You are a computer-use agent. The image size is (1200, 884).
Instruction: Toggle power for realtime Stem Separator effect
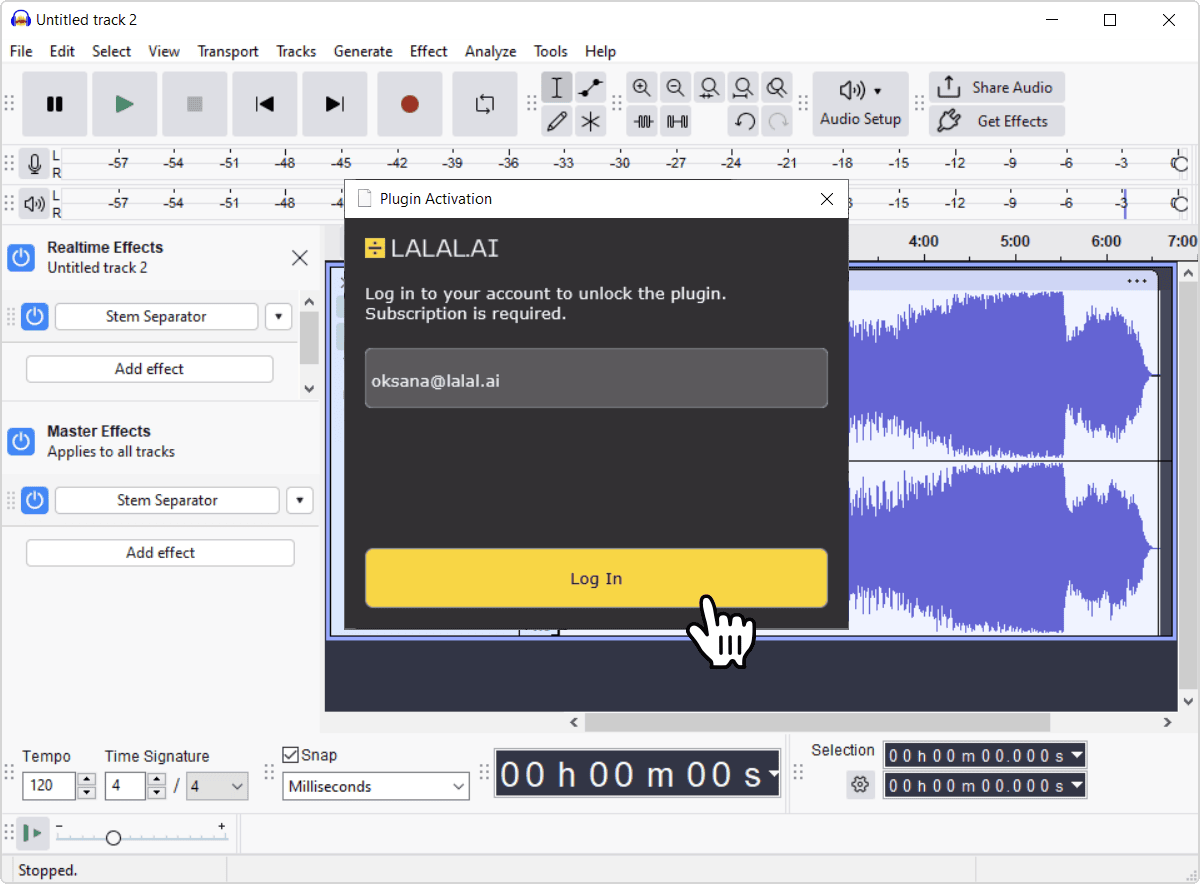(35, 317)
